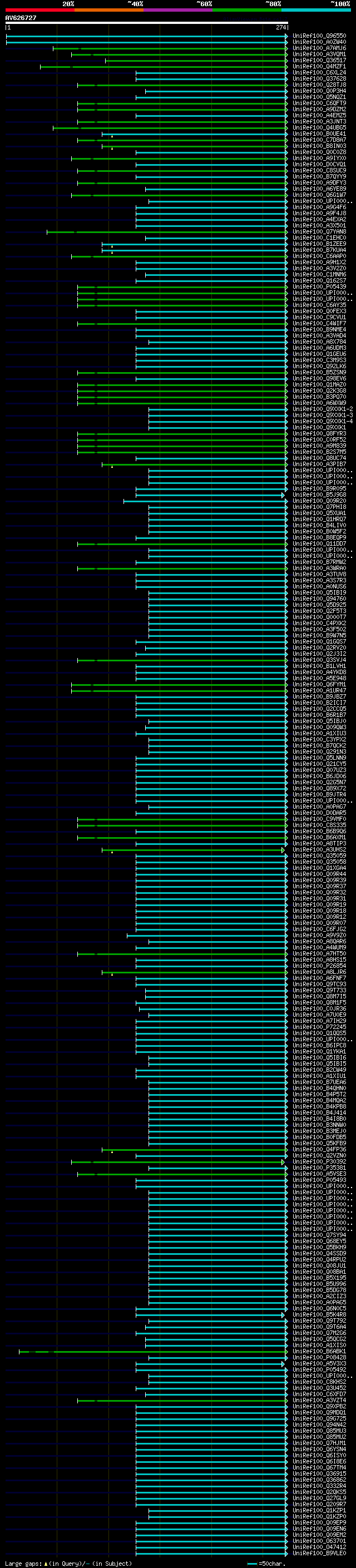Select hit label UniRef100_C7D8A7
This screenshot has width=356, height=1568.
[x=319, y=140]
